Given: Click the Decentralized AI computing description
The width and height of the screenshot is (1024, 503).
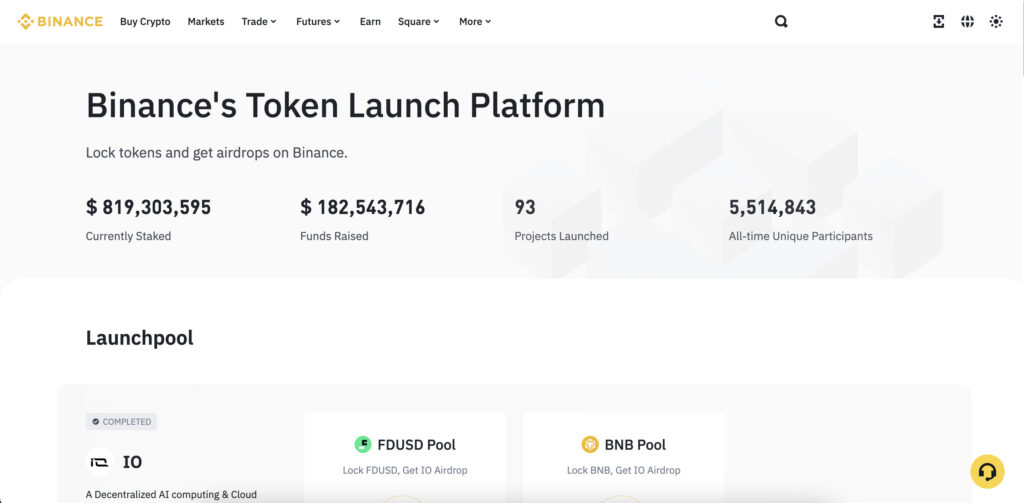Looking at the screenshot, I should tap(171, 495).
